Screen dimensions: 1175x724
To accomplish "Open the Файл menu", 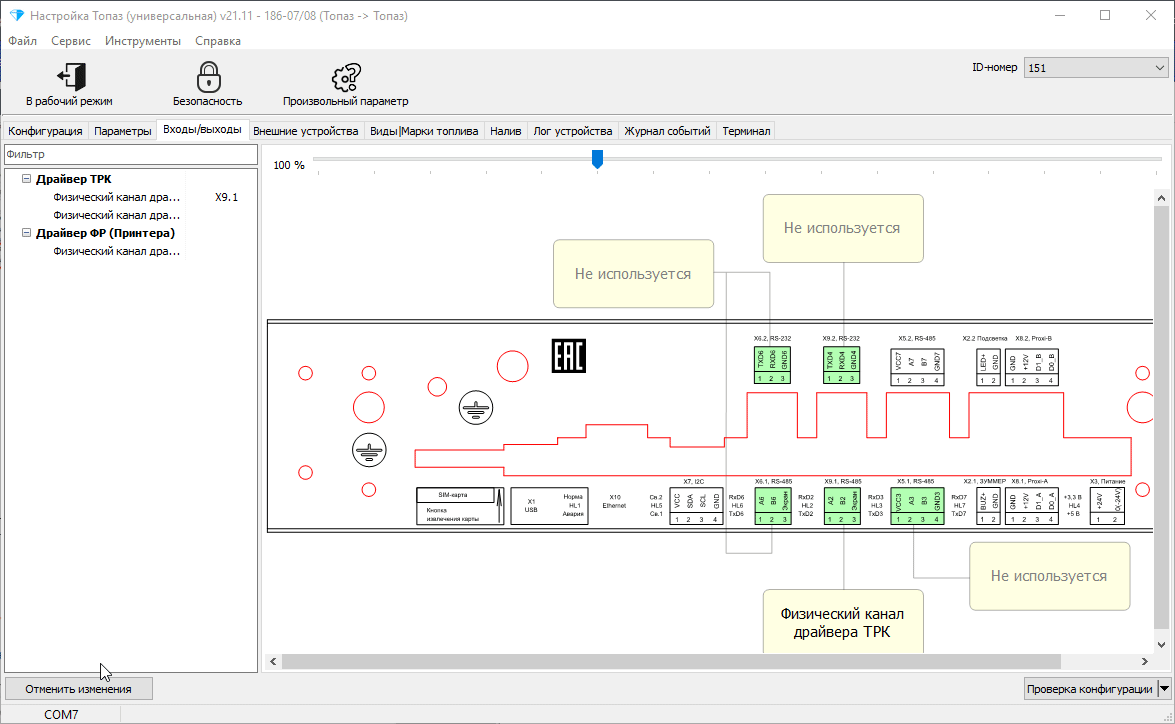I will (22, 40).
